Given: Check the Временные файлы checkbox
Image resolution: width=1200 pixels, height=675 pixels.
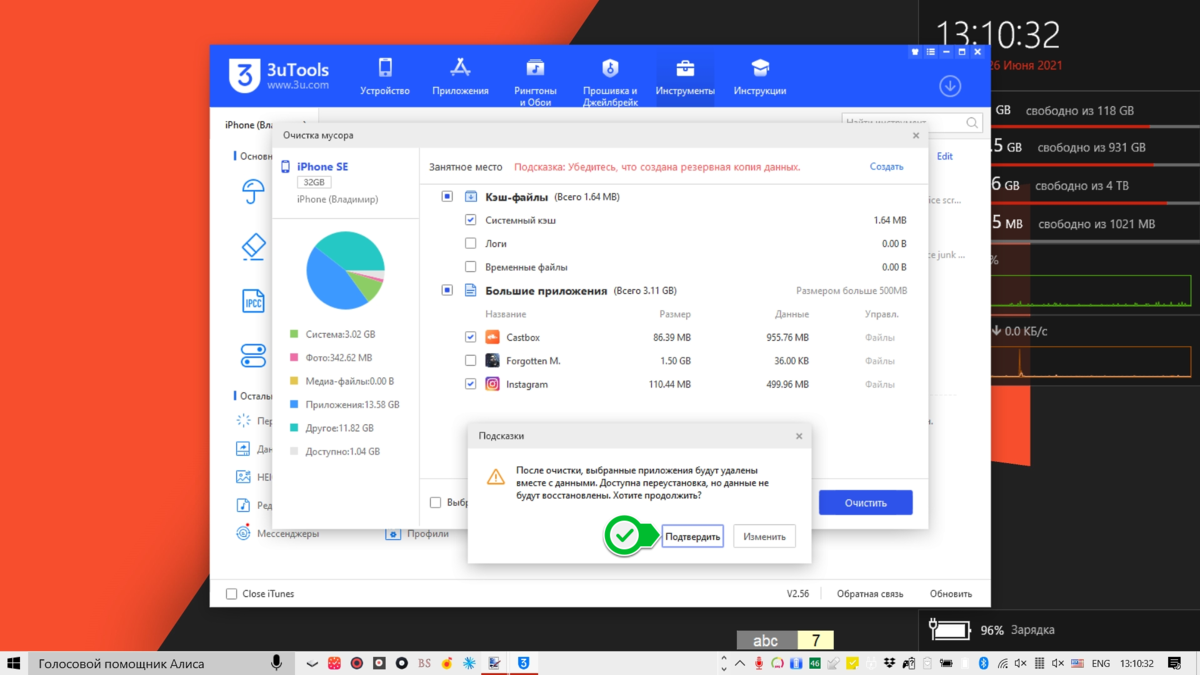Looking at the screenshot, I should pos(470,267).
